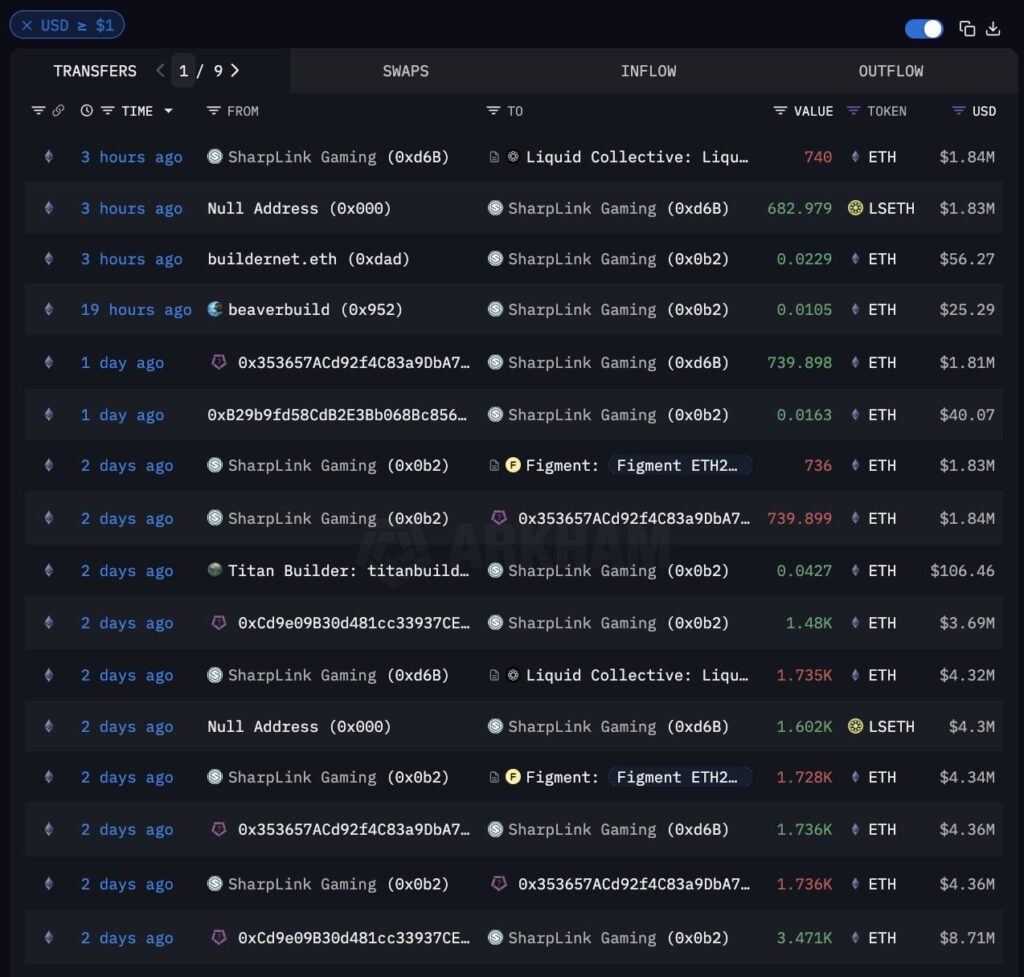This screenshot has width=1024, height=977.
Task: Open the OUTFLOW tab
Action: pyautogui.click(x=890, y=71)
